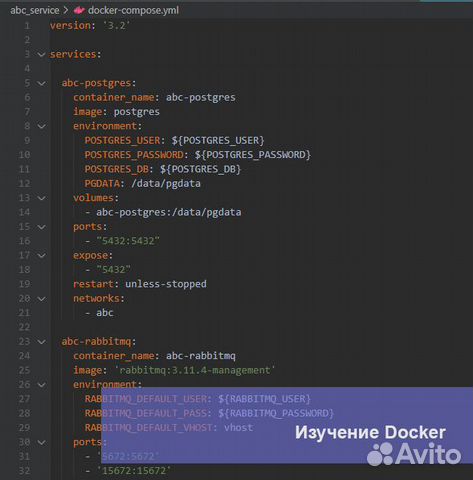Click the services key text
Image resolution: width=473 pixels, height=480 pixels.
point(73,54)
